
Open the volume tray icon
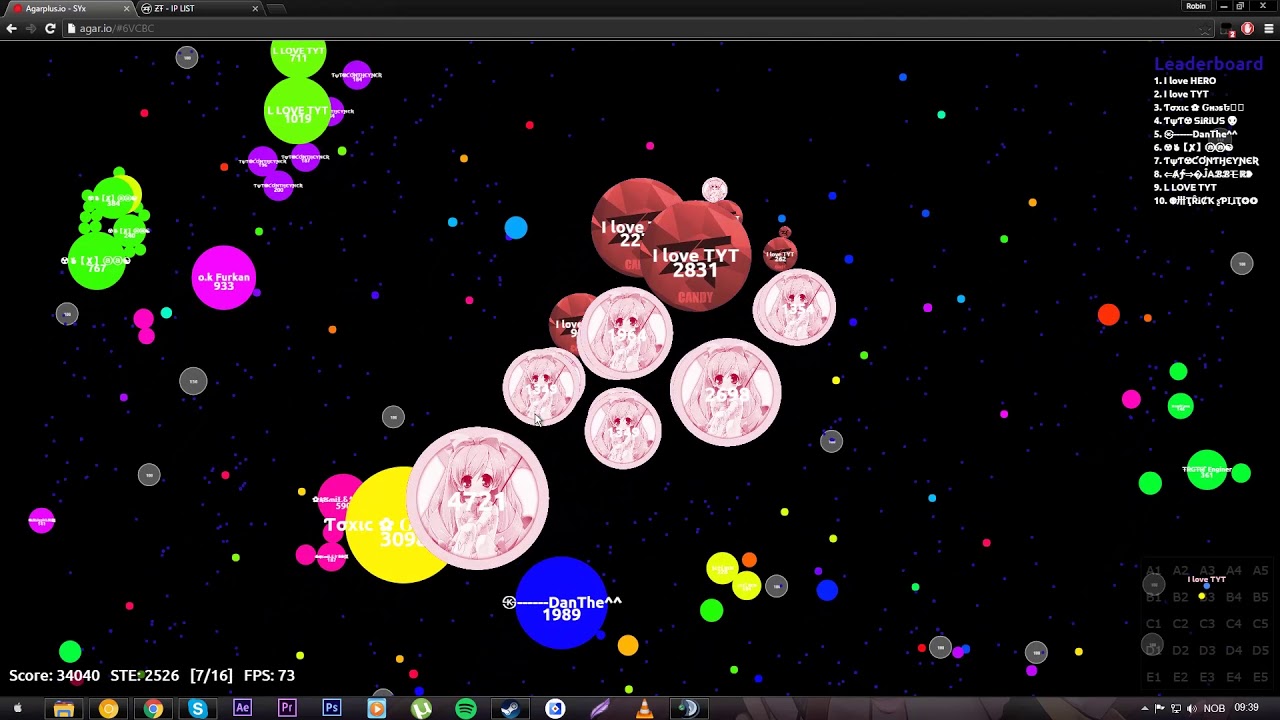[x=1191, y=709]
